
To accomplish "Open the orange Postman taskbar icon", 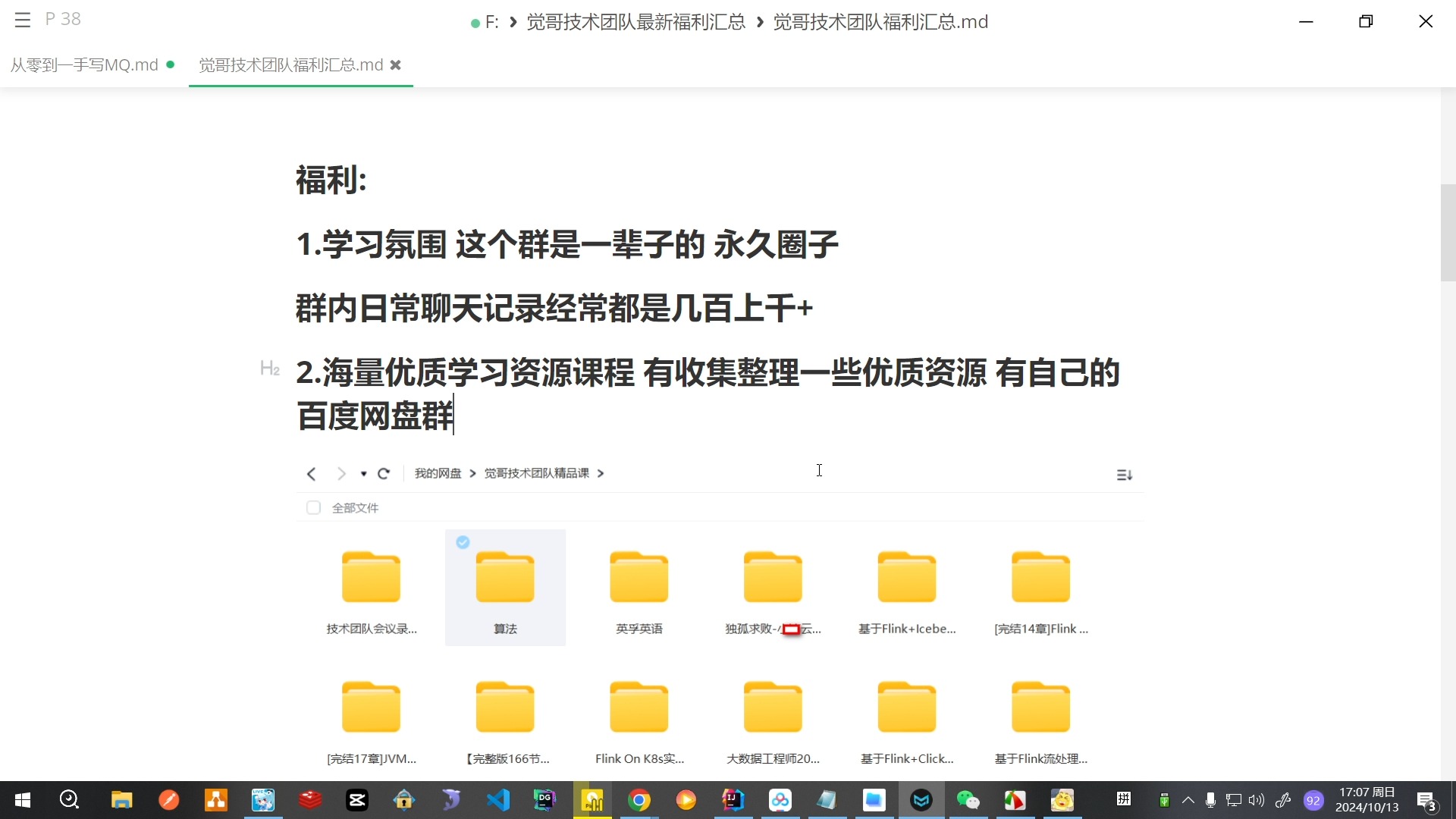I will pos(168,800).
